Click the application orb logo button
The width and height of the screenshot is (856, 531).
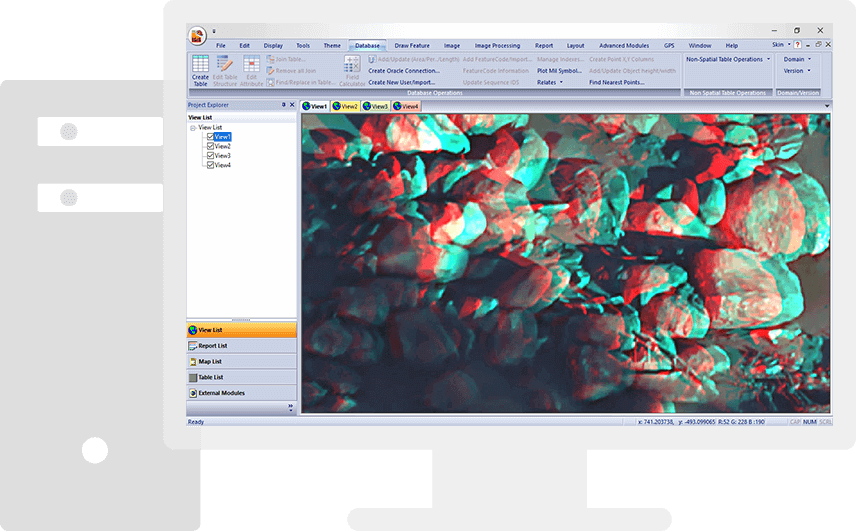click(x=198, y=36)
